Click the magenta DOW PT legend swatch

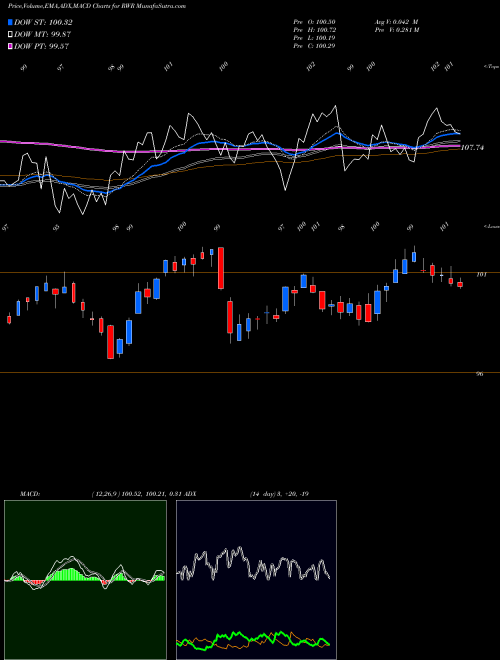click(x=11, y=46)
